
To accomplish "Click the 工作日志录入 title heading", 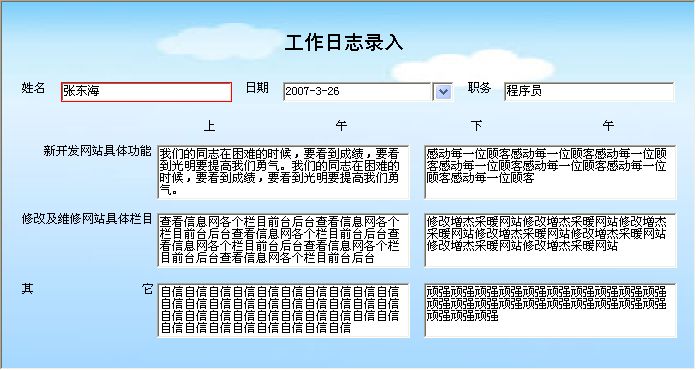I will (x=344, y=43).
